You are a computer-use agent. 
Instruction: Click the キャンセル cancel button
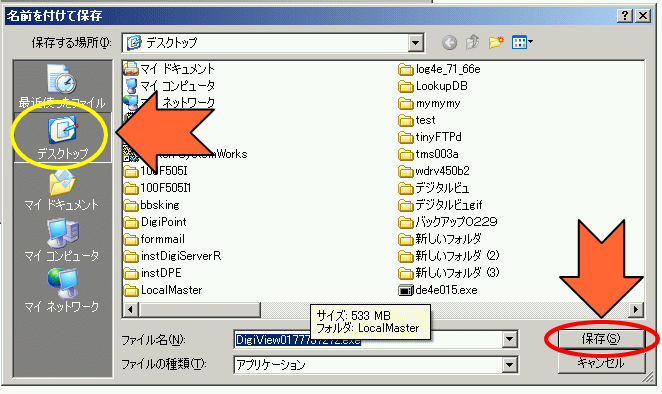601,364
